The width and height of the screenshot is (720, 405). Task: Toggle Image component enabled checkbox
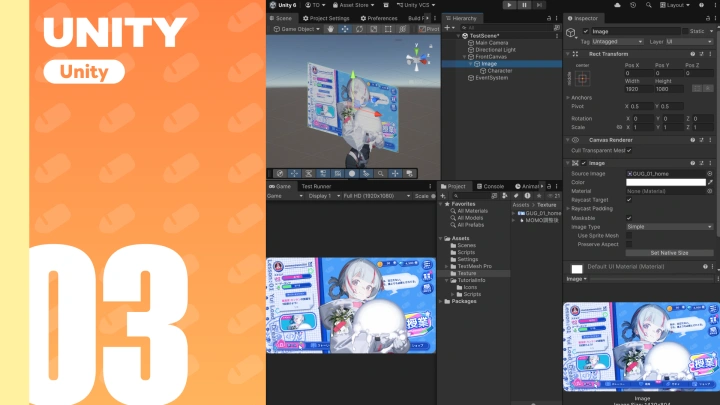(x=584, y=163)
